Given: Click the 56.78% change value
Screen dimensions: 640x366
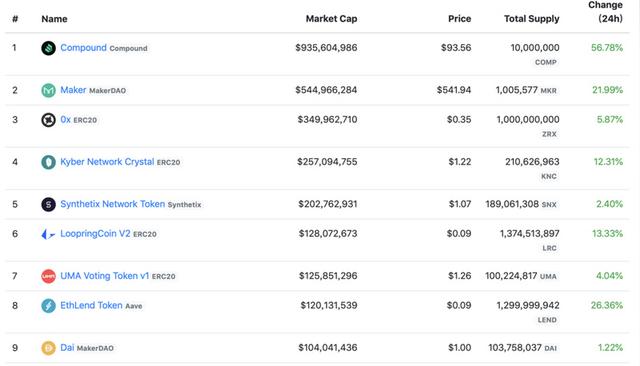Looking at the screenshot, I should tap(607, 48).
